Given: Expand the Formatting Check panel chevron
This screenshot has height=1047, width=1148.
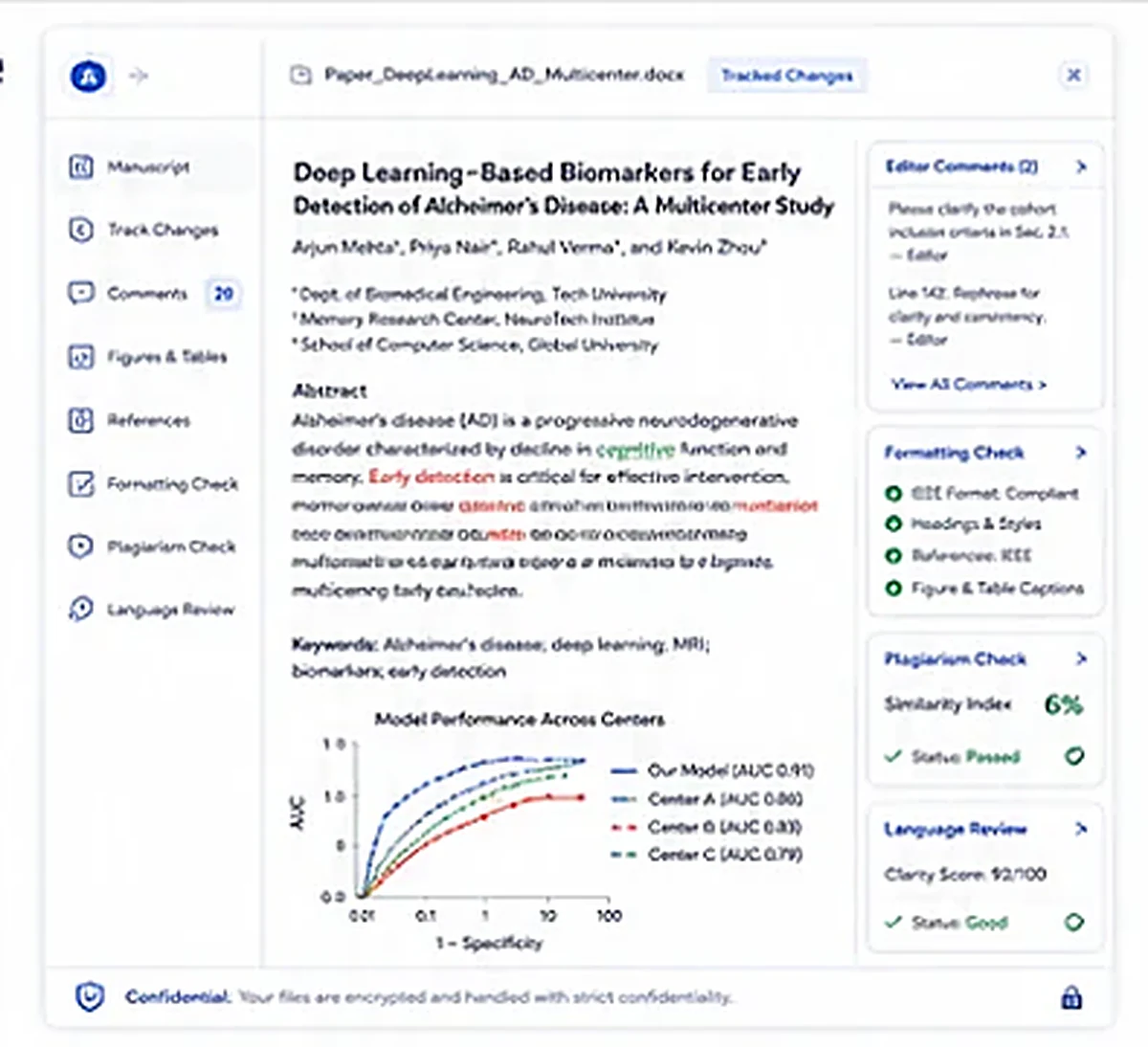Looking at the screenshot, I should 1081,452.
